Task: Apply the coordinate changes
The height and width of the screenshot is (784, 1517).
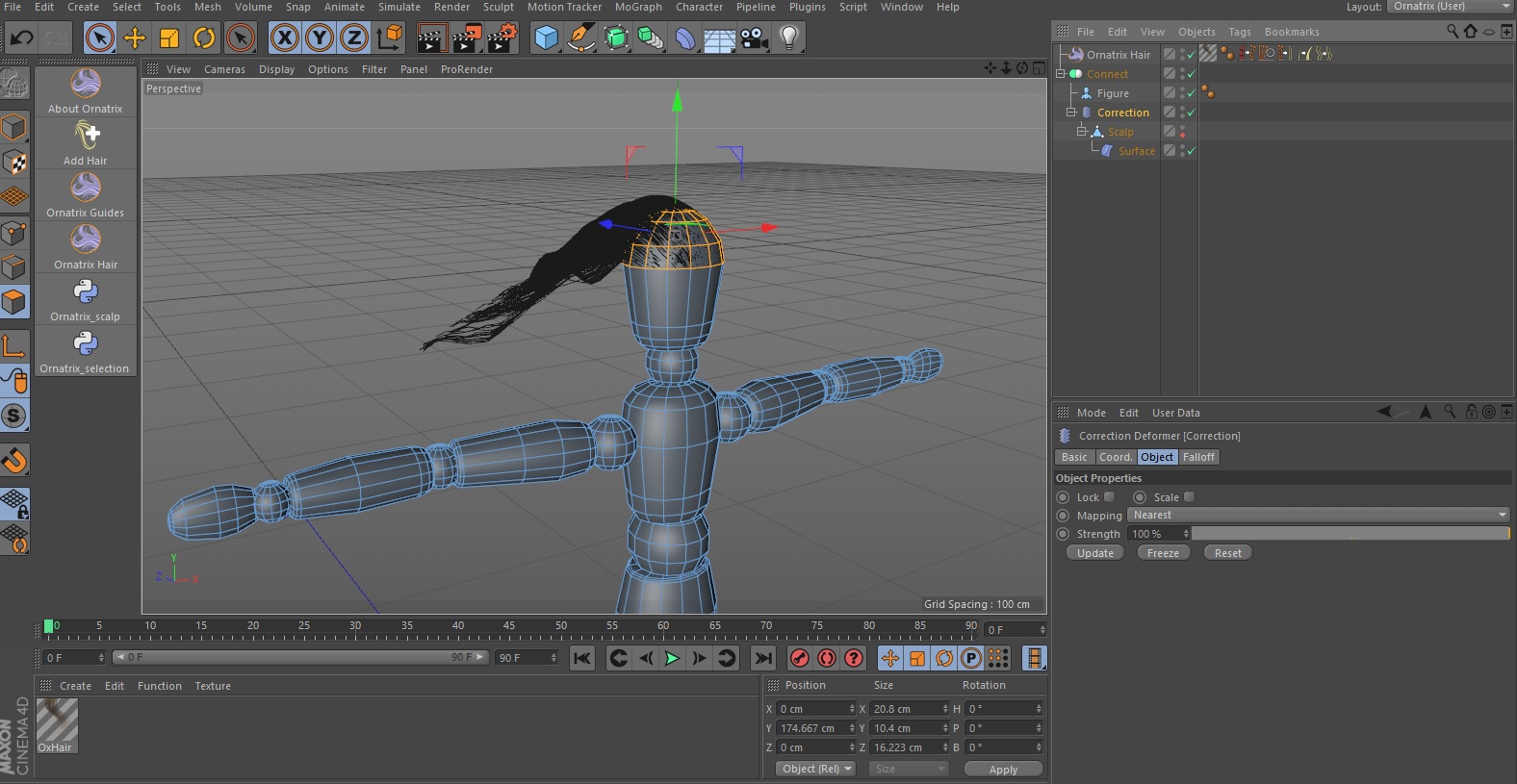Action: [1003, 770]
